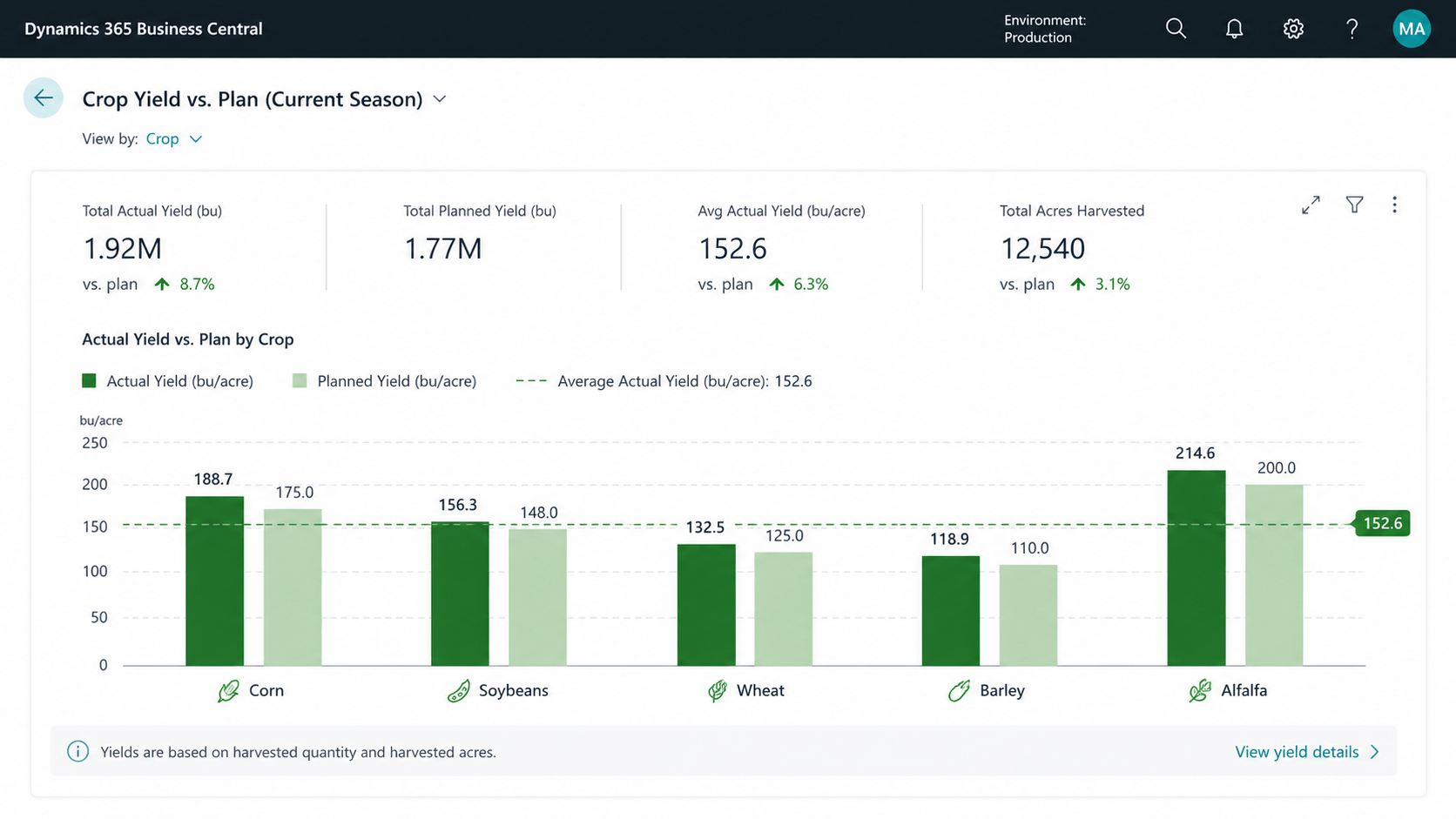
Task: Select the Wheat actual bar 132.5
Action: (706, 605)
